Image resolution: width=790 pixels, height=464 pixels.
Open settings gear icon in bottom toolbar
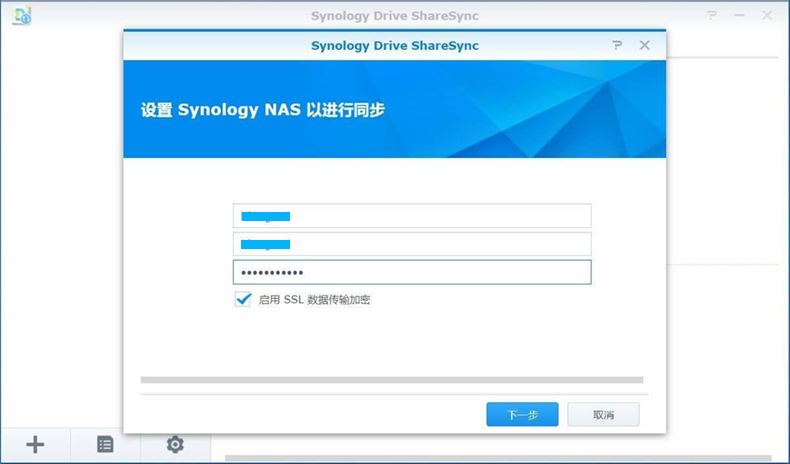pos(175,445)
